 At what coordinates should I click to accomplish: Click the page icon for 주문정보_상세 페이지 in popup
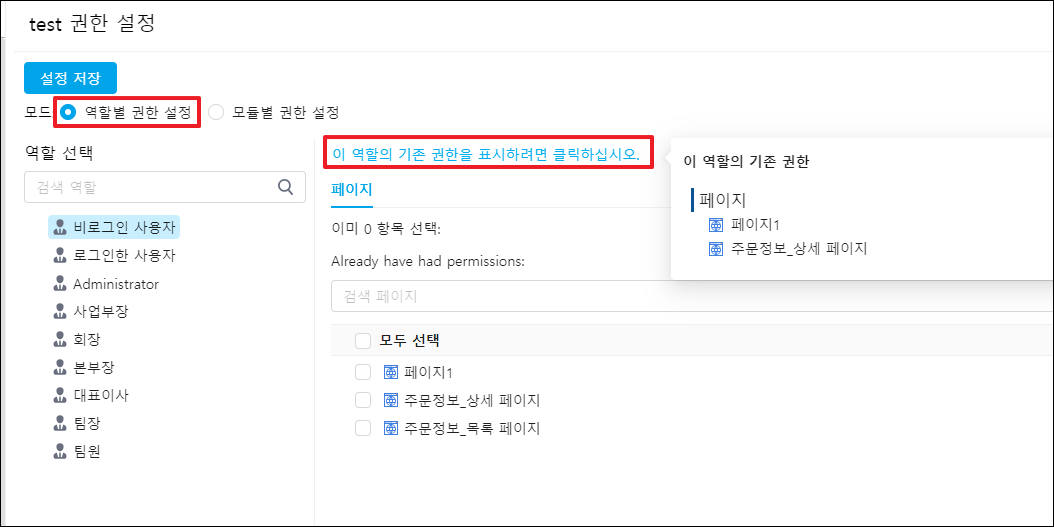click(x=715, y=249)
